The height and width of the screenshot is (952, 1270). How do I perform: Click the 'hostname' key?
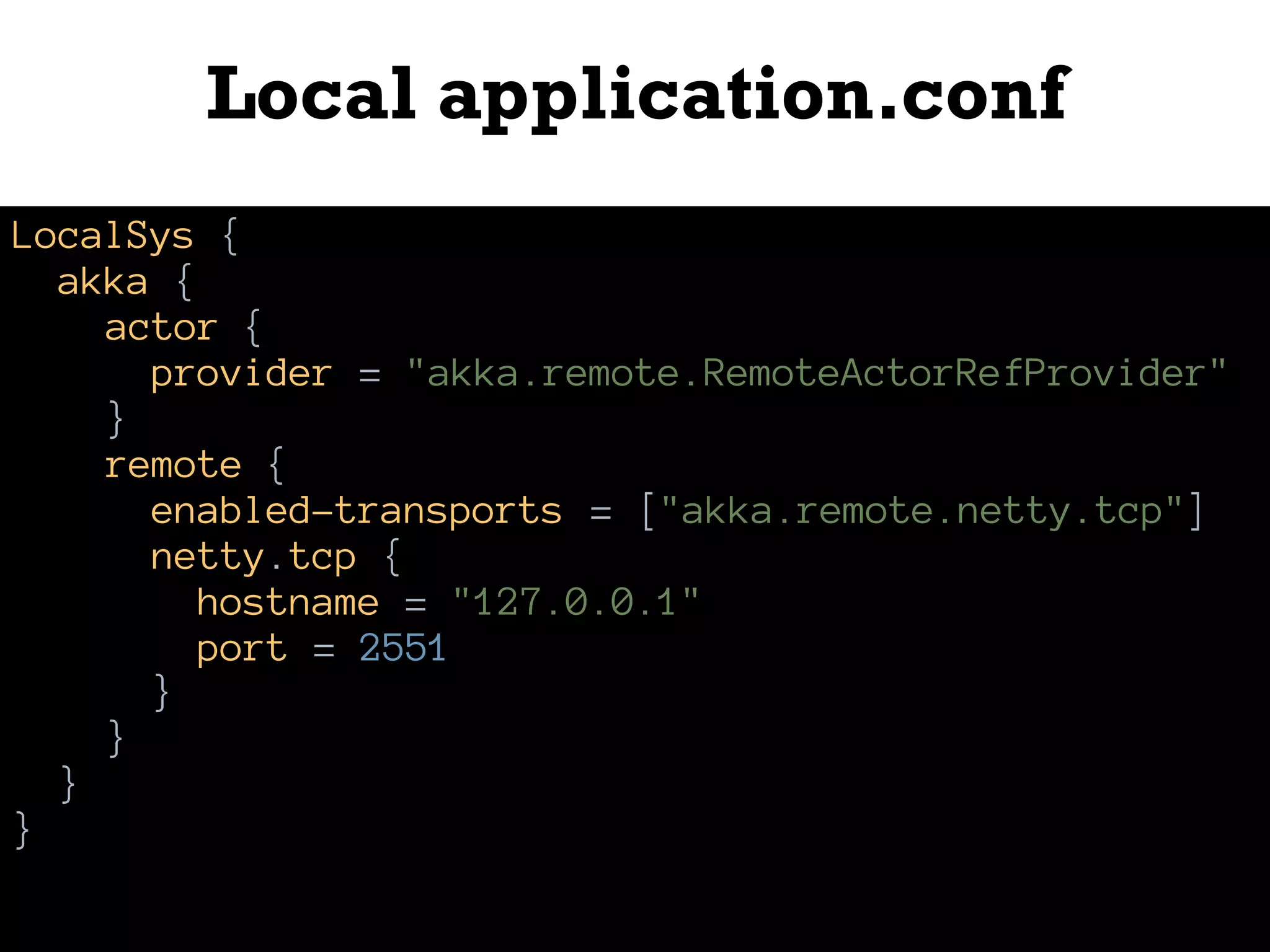point(287,603)
